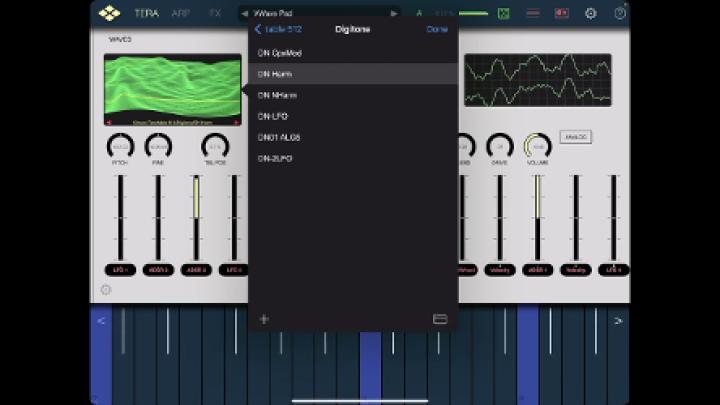Viewport: 720px width, 405px height.
Task: Open the Velocity mod source right of ADSR 1
Action: (576, 270)
